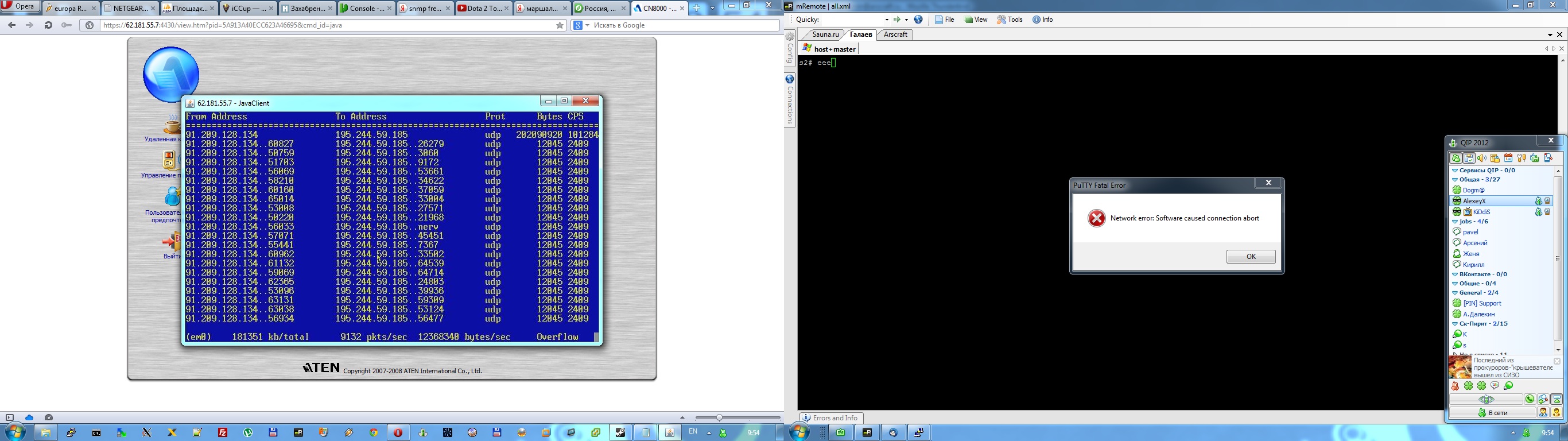Image resolution: width=1568 pixels, height=441 pixels.
Task: Collapse the ВКонтакте - 0/0 group
Action: 1455,274
